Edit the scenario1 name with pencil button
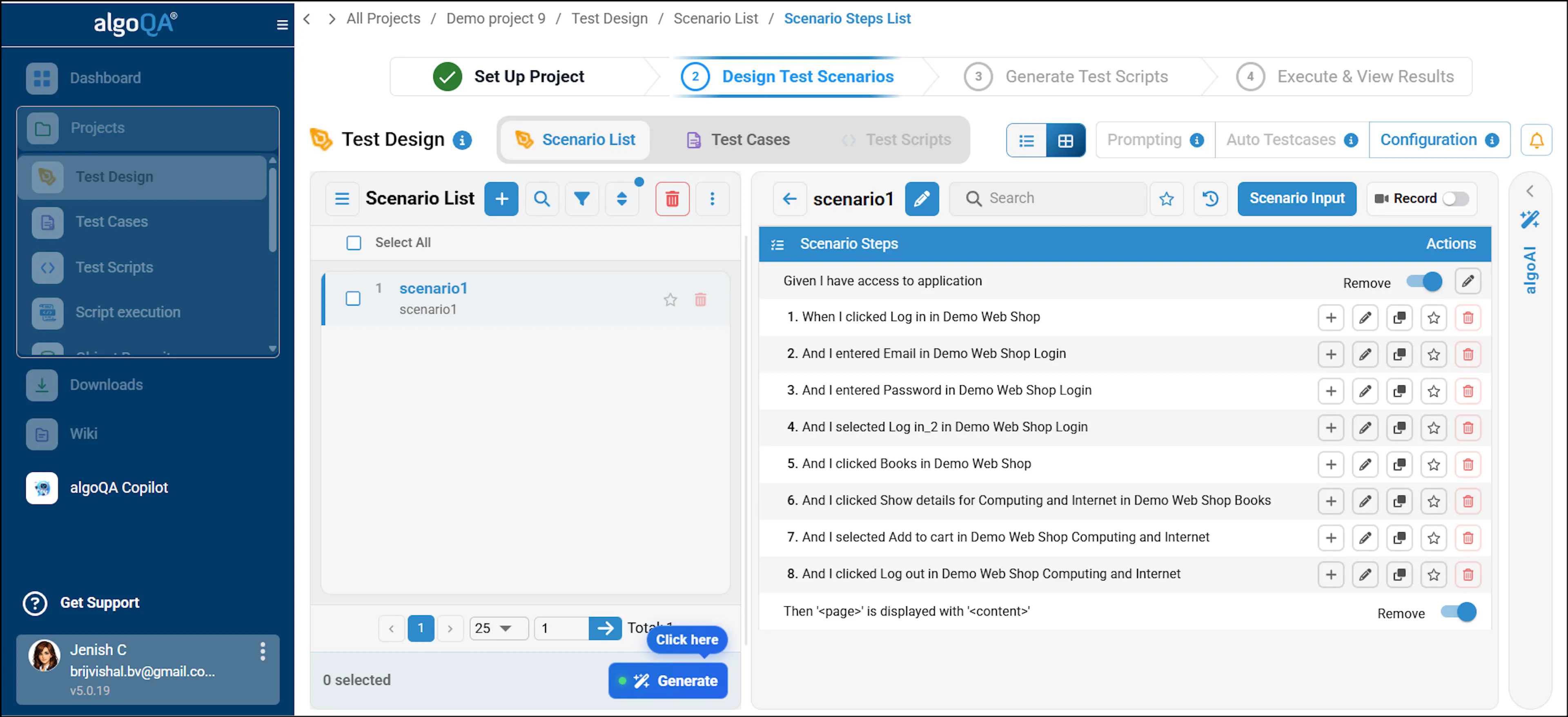The width and height of the screenshot is (1568, 717). click(x=922, y=199)
